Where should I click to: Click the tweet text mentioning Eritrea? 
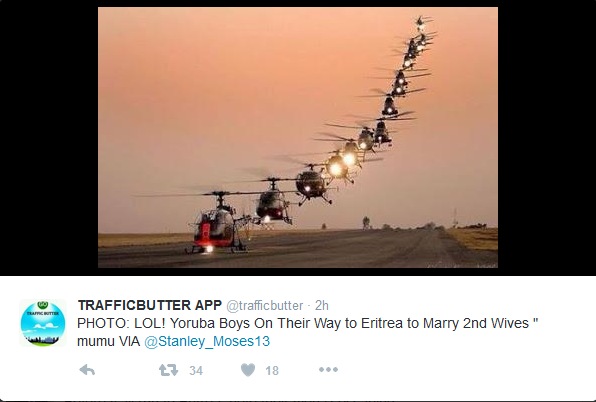(307, 332)
